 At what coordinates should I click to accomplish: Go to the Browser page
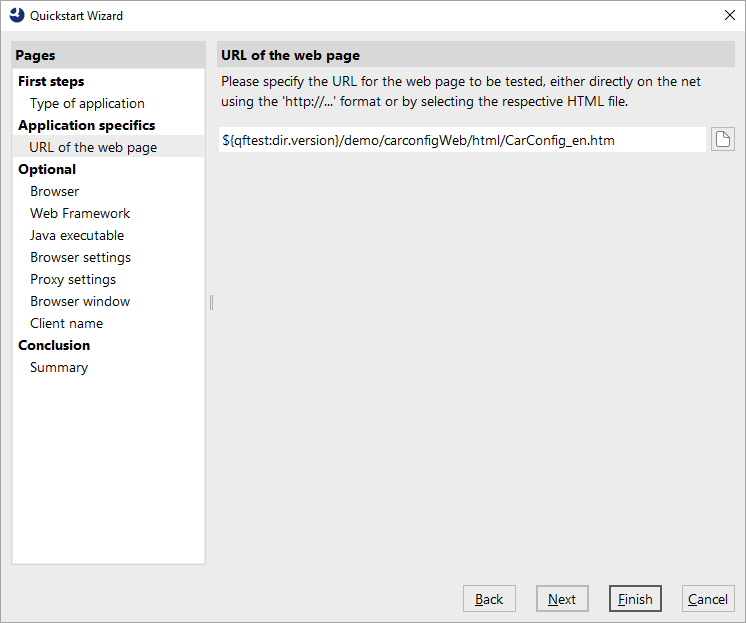click(x=54, y=191)
